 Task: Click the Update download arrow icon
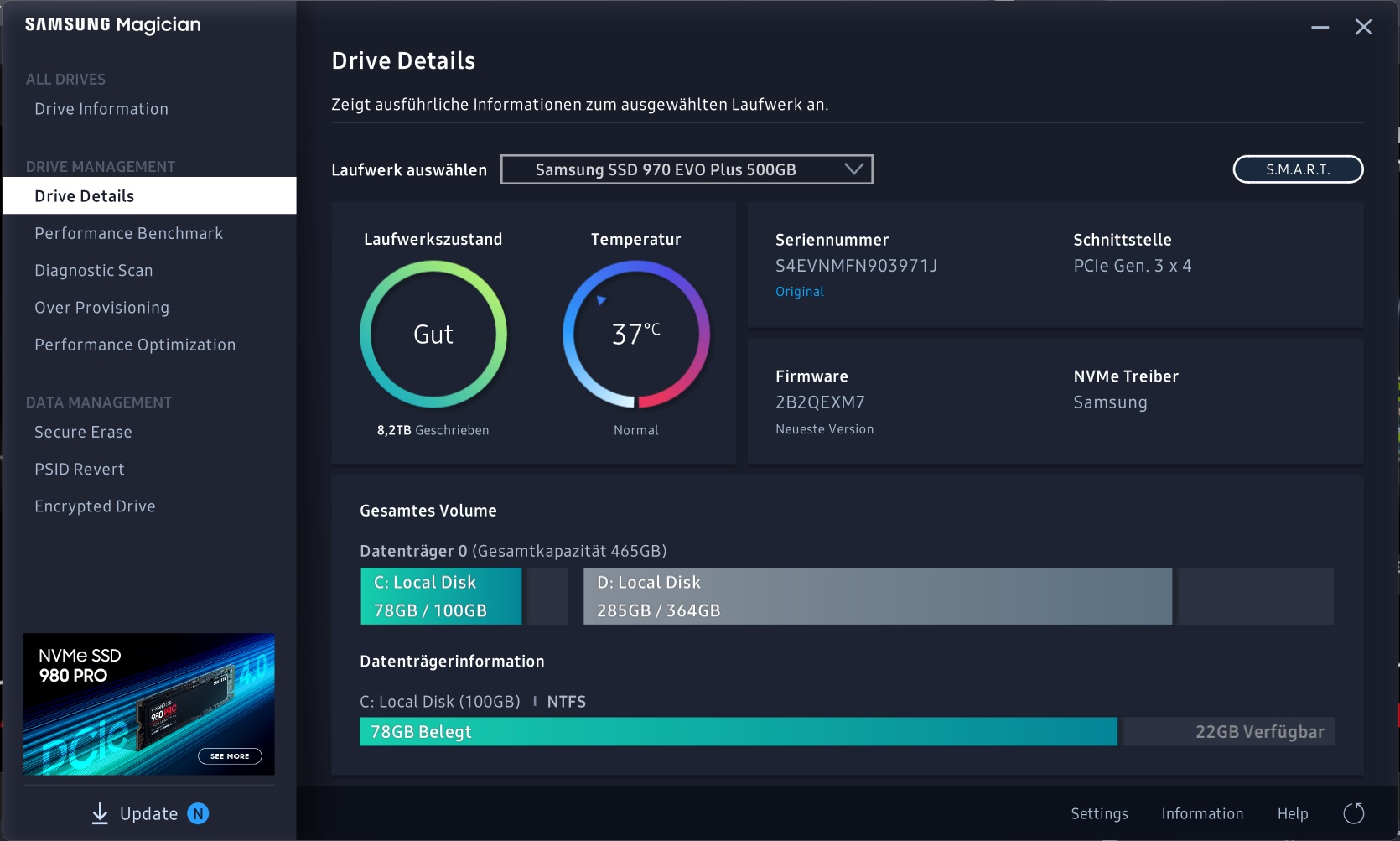coord(100,813)
